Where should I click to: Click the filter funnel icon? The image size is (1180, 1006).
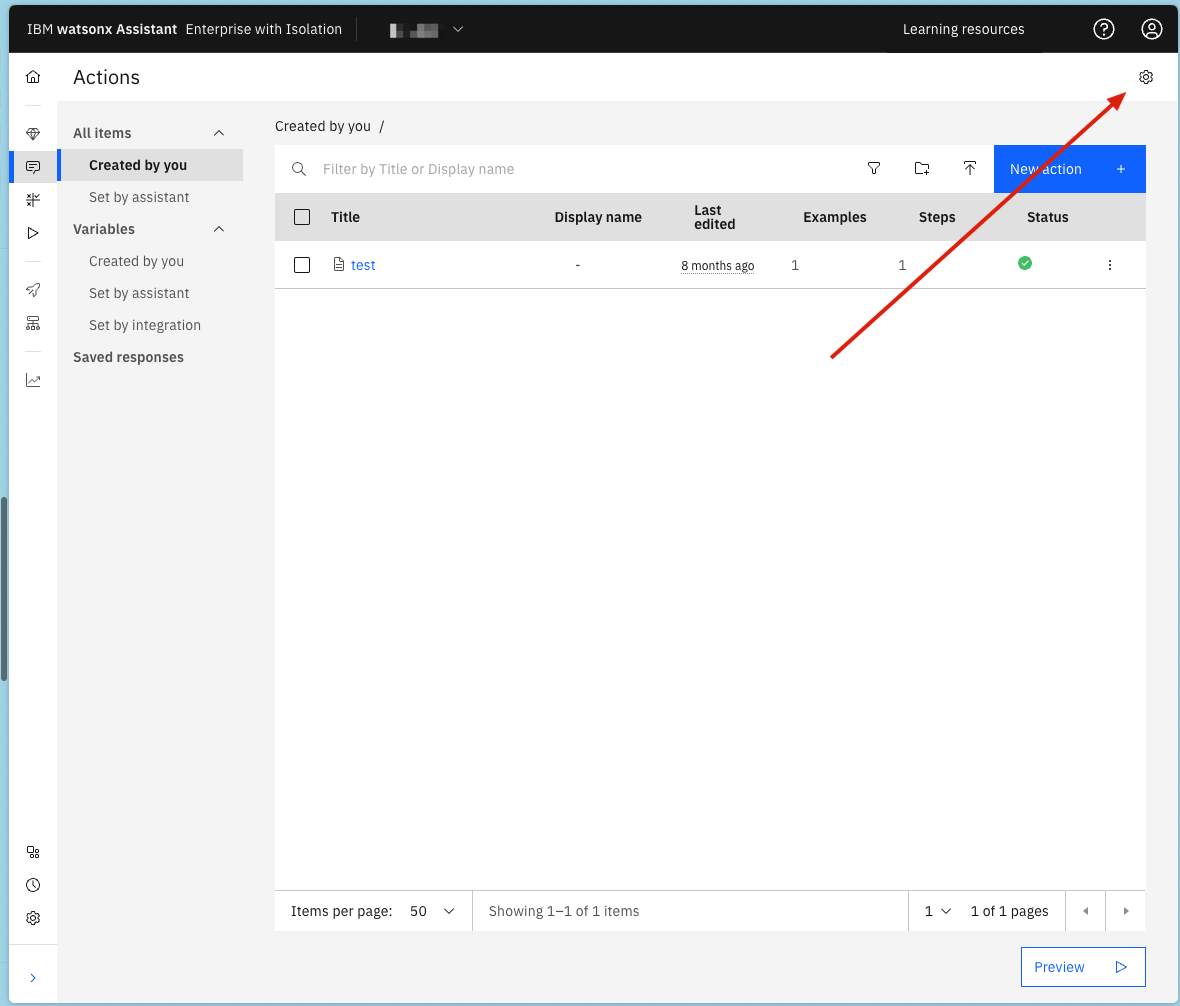pos(874,169)
